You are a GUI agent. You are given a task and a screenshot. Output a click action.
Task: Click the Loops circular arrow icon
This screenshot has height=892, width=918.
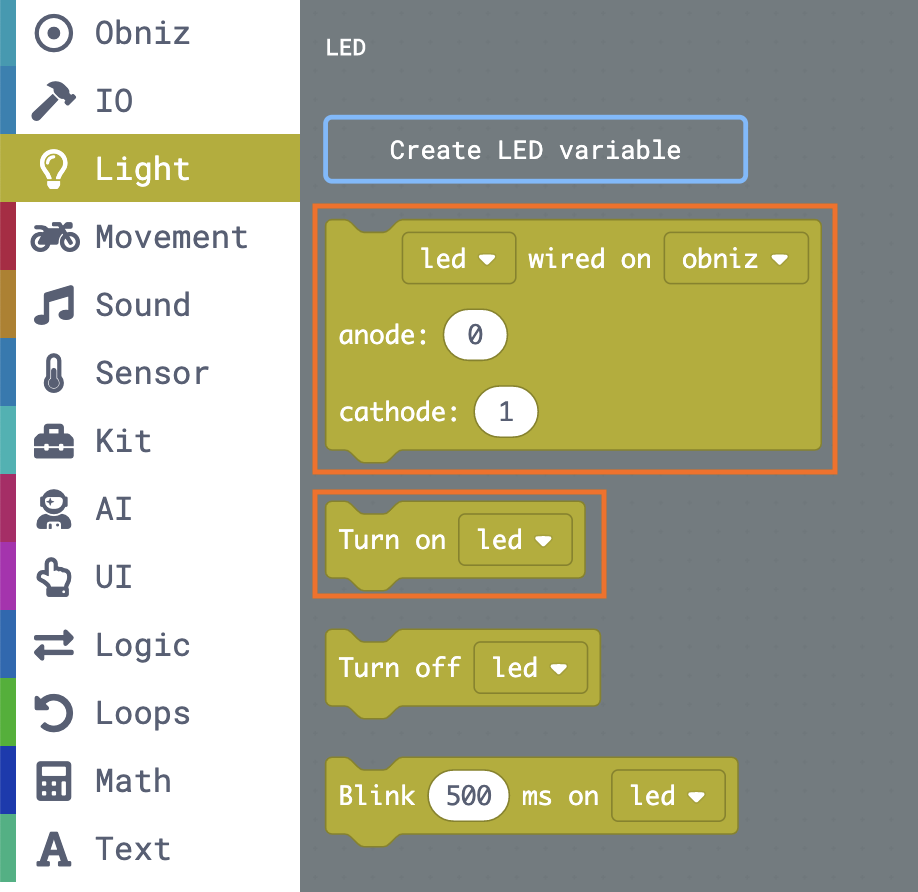tap(54, 713)
